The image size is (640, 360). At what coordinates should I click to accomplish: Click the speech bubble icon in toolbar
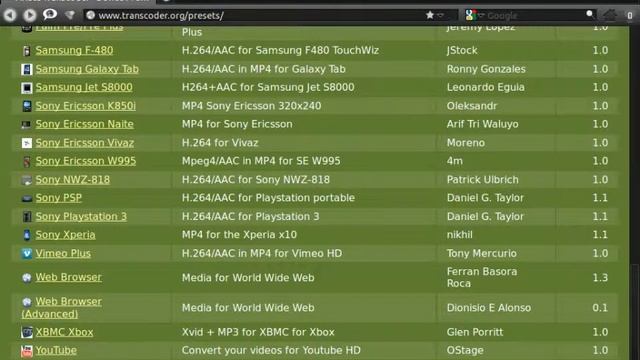(50, 15)
